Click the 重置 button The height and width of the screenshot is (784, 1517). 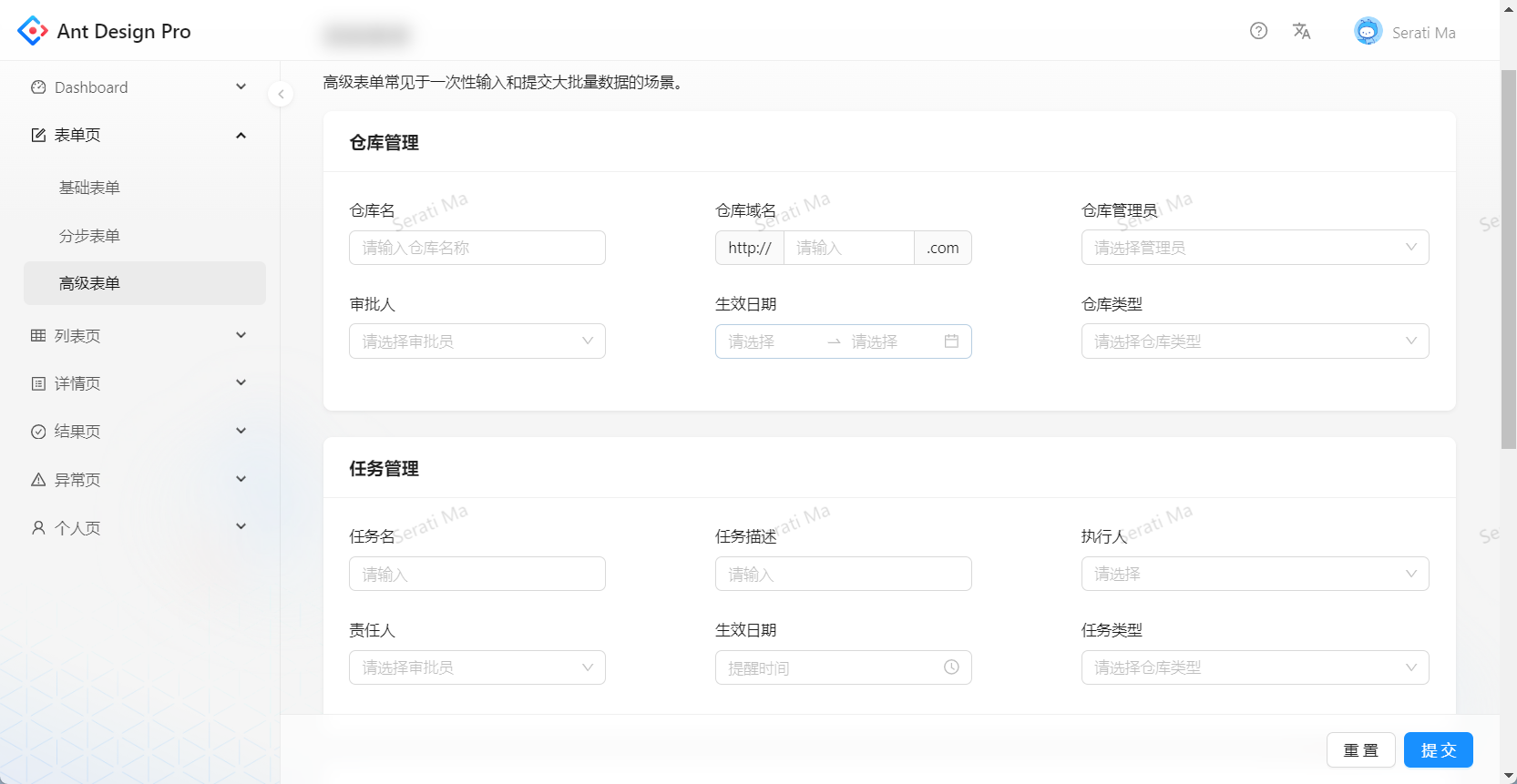[x=1361, y=750]
